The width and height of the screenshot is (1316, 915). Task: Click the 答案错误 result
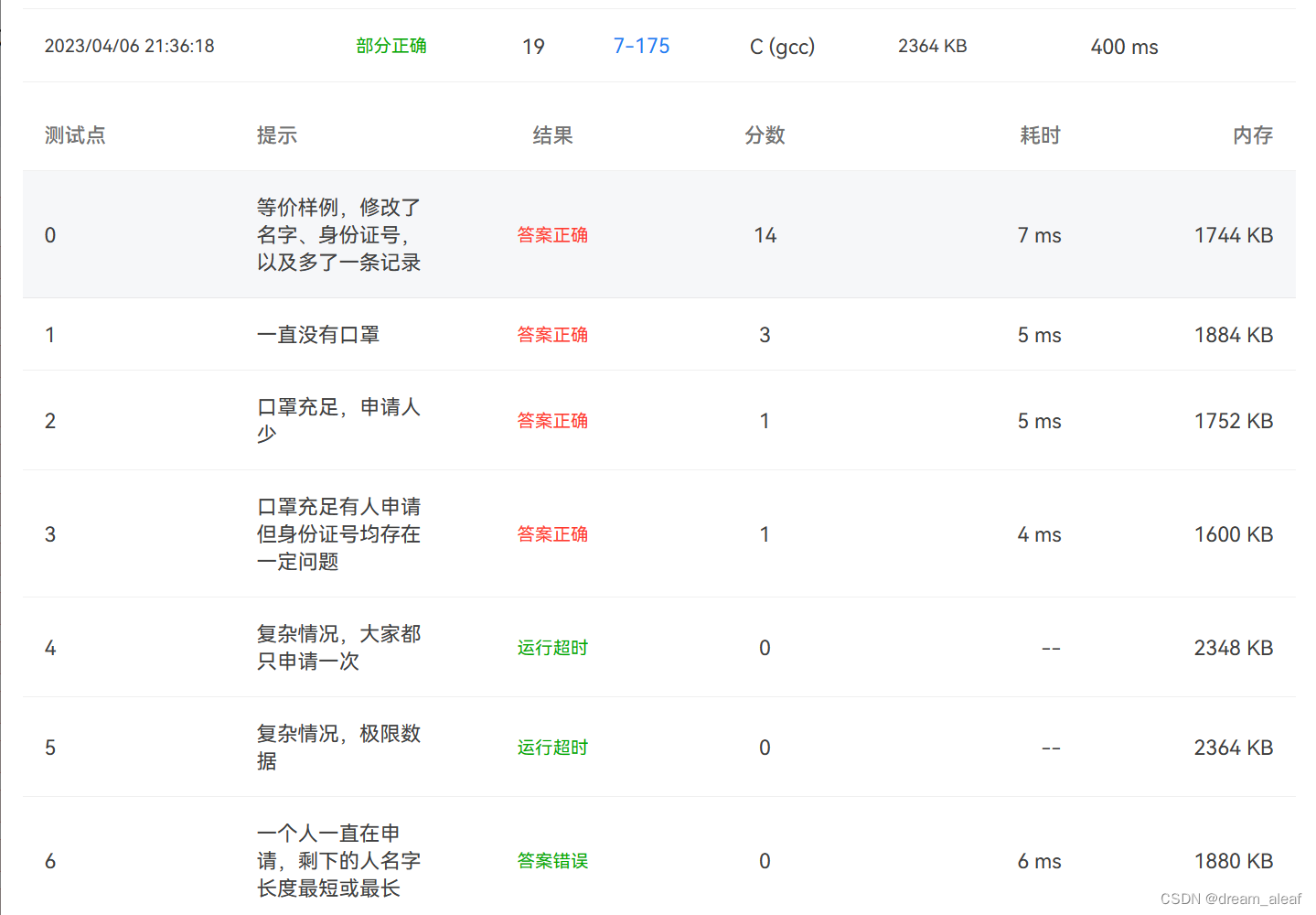pyautogui.click(x=552, y=861)
